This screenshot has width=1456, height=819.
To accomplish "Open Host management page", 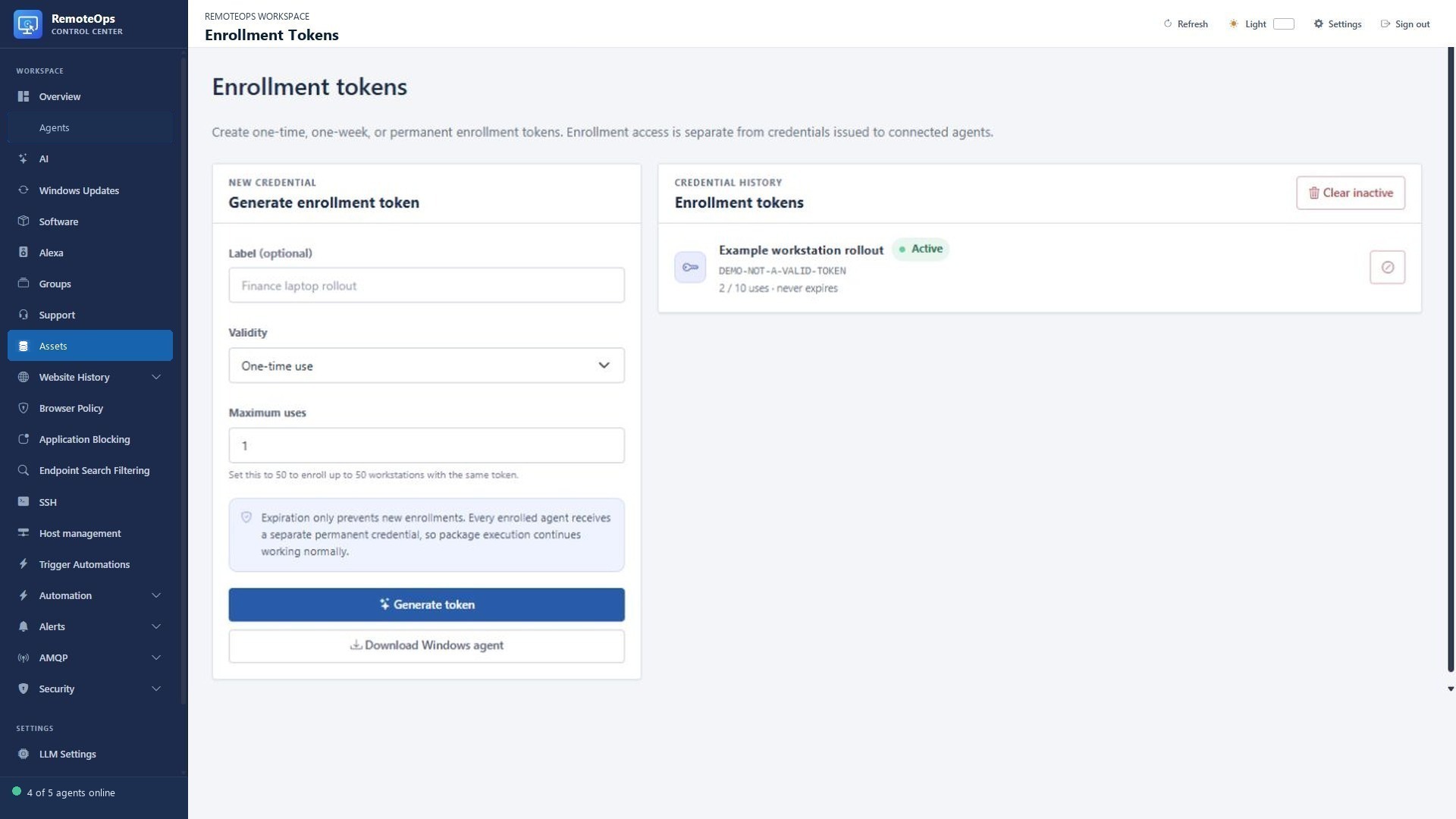I will click(x=90, y=533).
